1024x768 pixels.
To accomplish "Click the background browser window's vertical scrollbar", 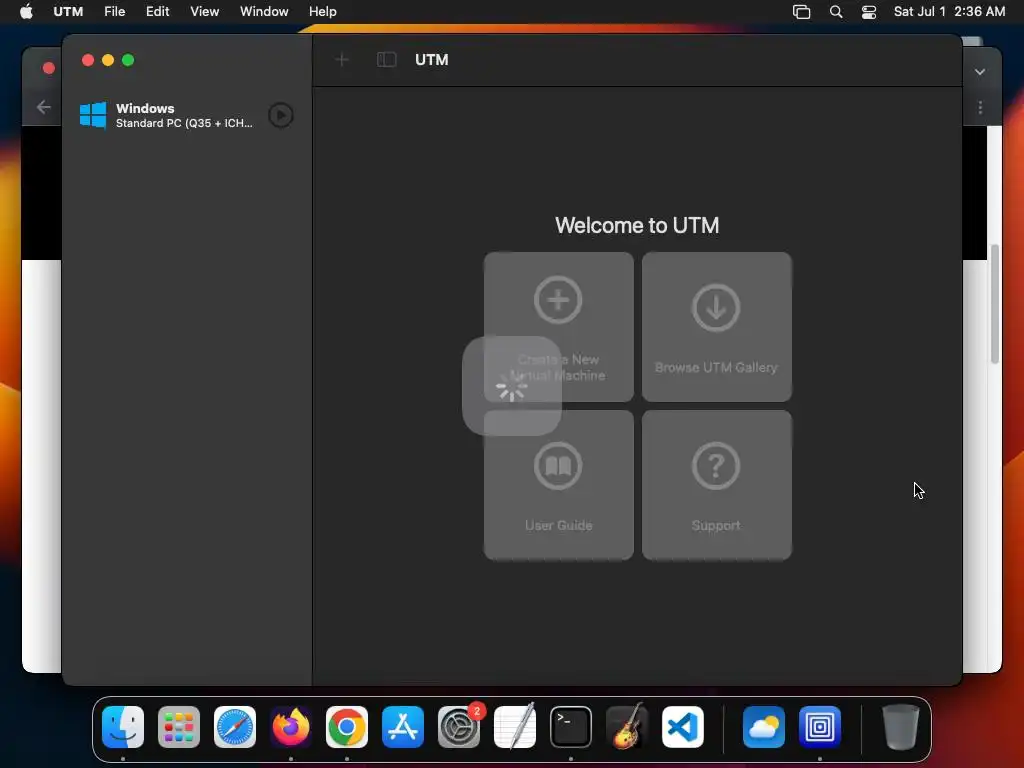I will click(x=995, y=304).
